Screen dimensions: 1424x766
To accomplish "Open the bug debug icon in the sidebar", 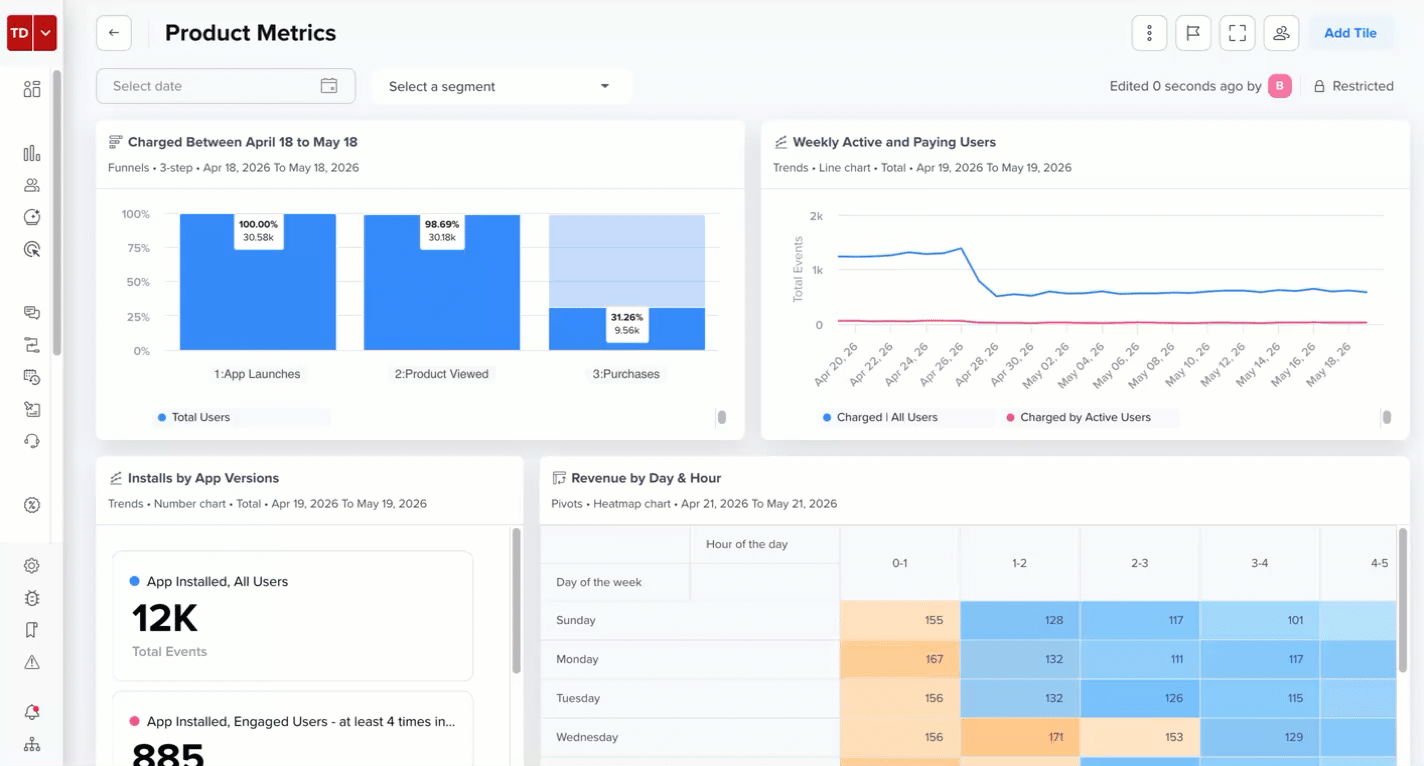I will click(32, 598).
